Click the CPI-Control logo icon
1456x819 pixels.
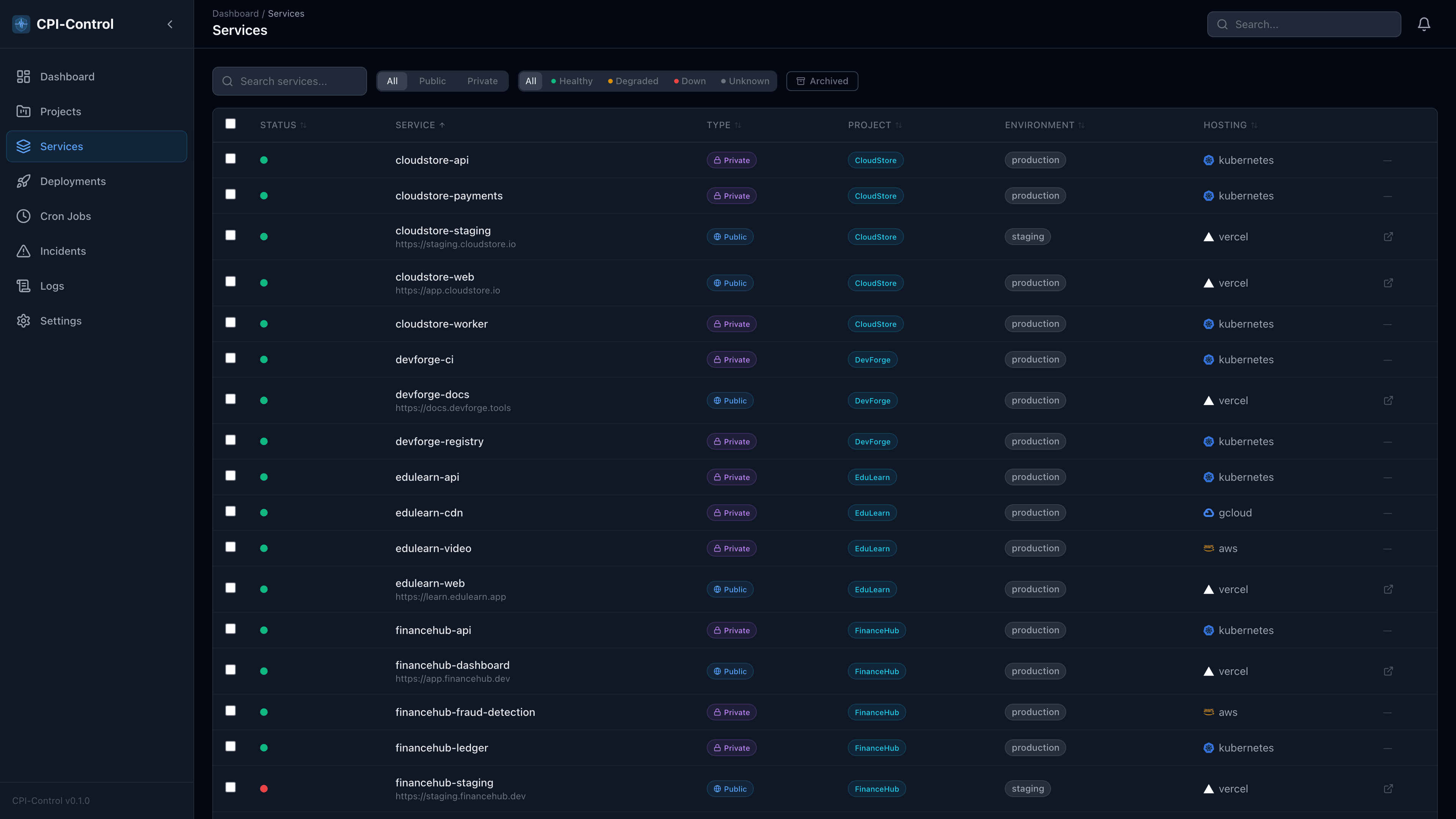click(x=21, y=24)
